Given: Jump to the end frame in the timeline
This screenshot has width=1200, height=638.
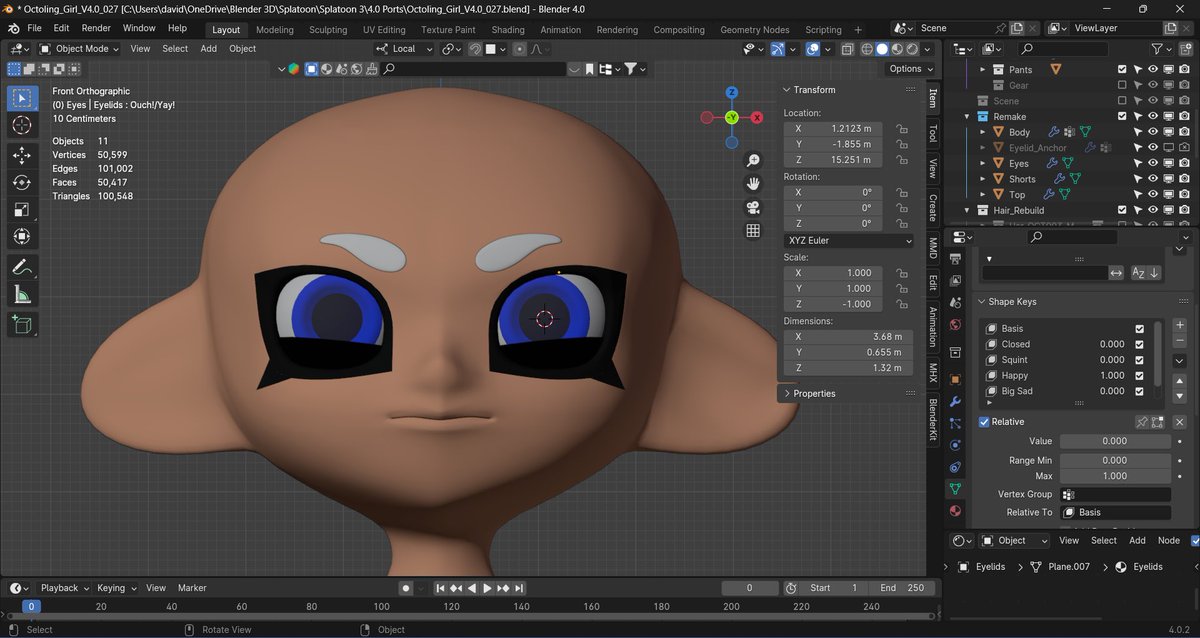Looking at the screenshot, I should [518, 588].
